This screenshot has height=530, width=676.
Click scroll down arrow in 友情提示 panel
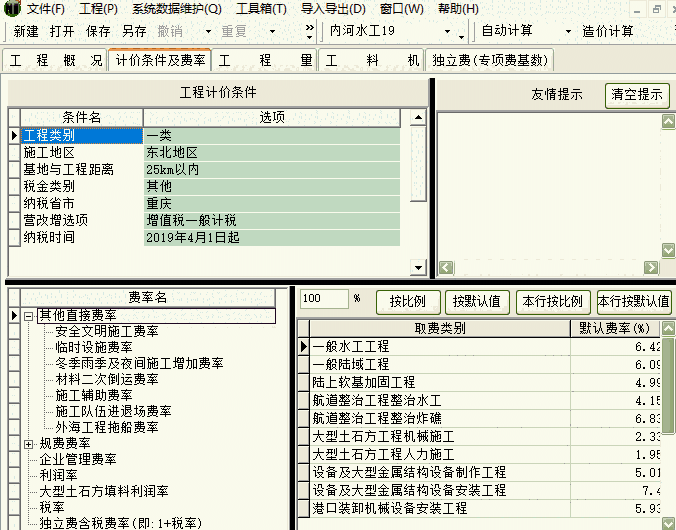point(668,250)
